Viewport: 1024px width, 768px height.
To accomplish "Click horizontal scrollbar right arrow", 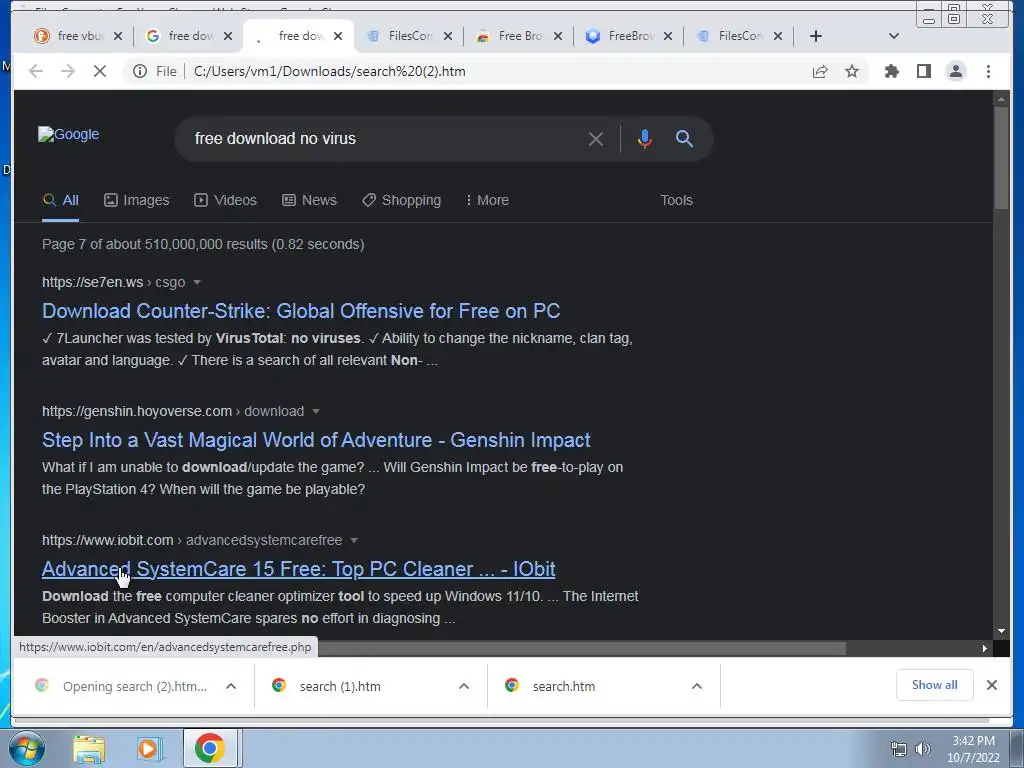I will (x=985, y=648).
